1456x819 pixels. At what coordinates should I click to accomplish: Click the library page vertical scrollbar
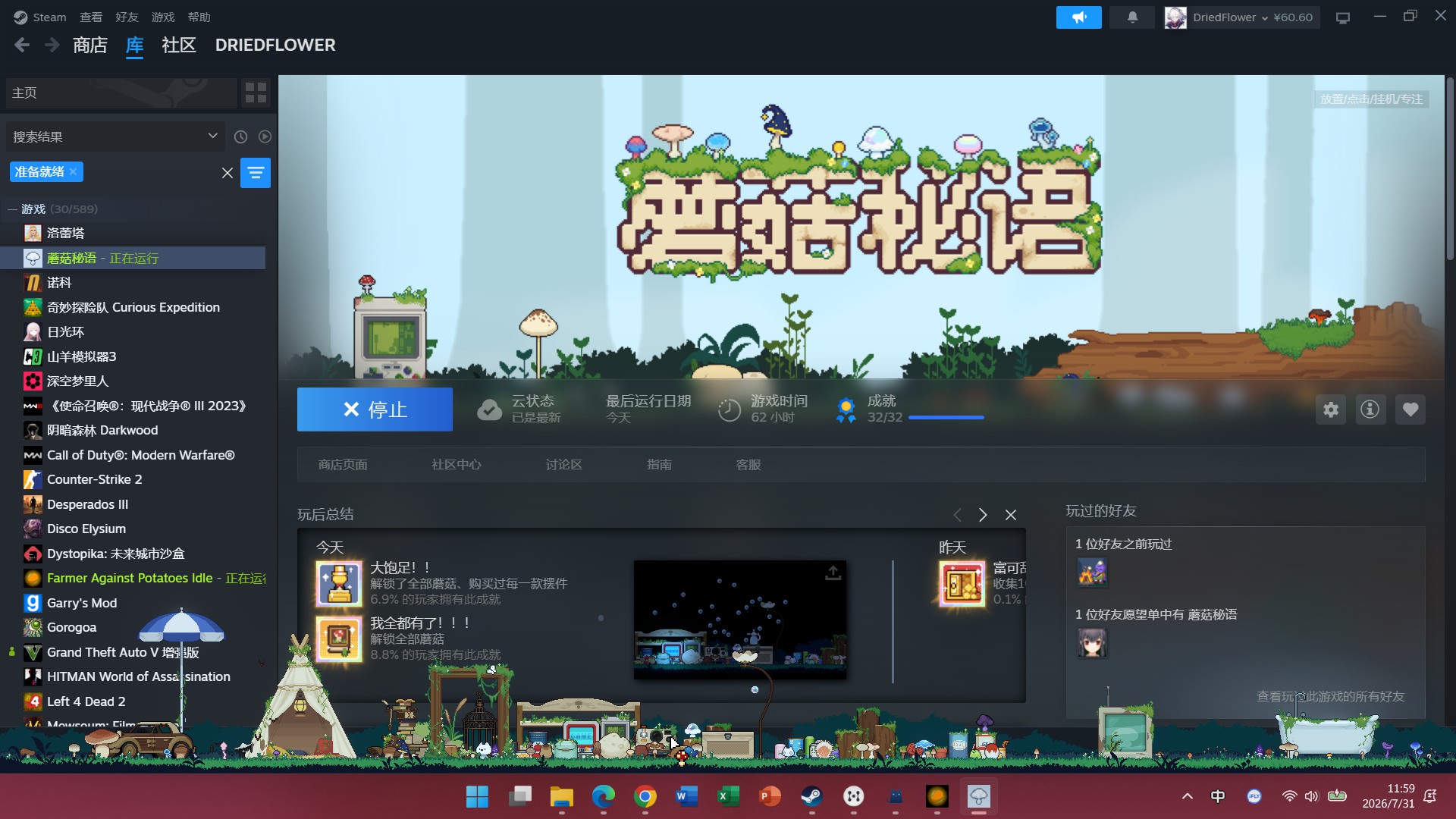click(x=1450, y=168)
